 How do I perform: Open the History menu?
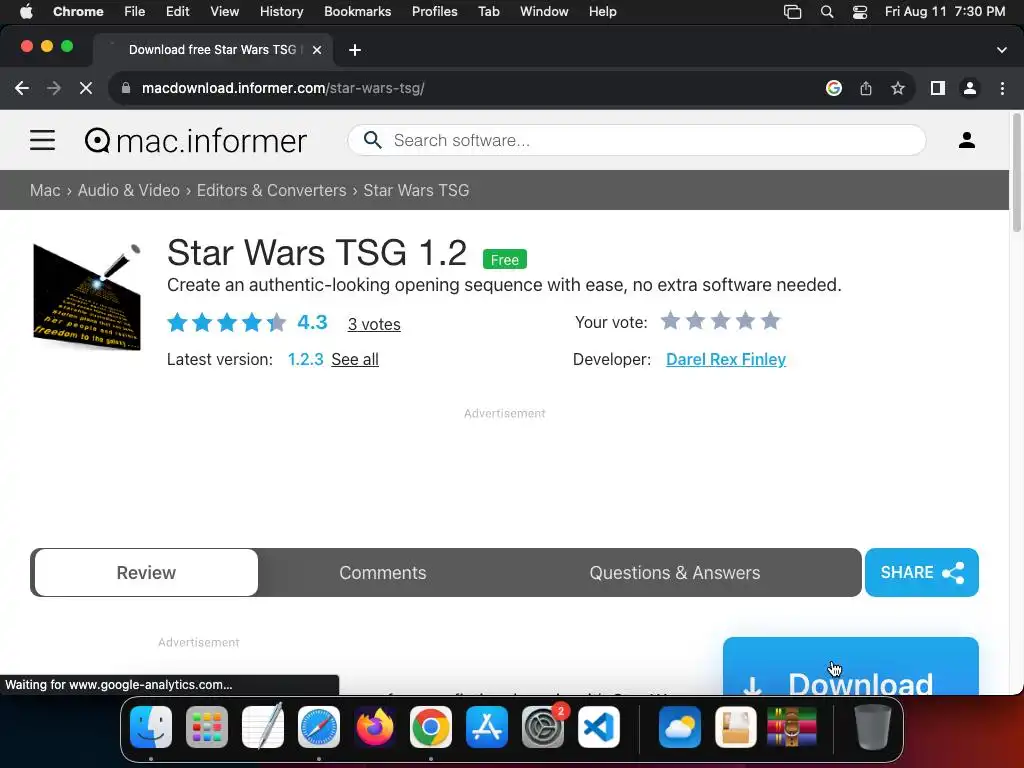281,11
